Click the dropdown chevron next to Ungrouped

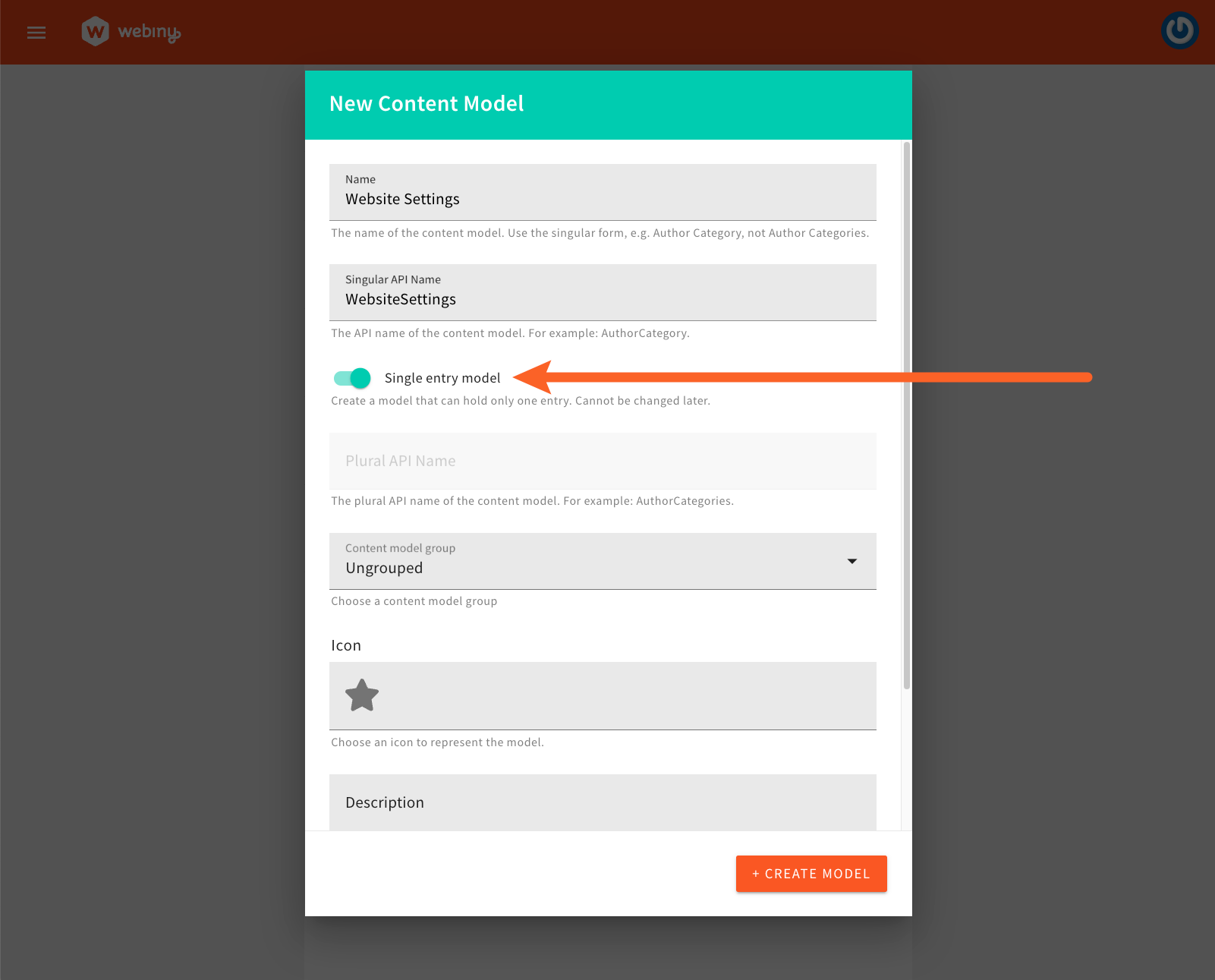coord(852,561)
